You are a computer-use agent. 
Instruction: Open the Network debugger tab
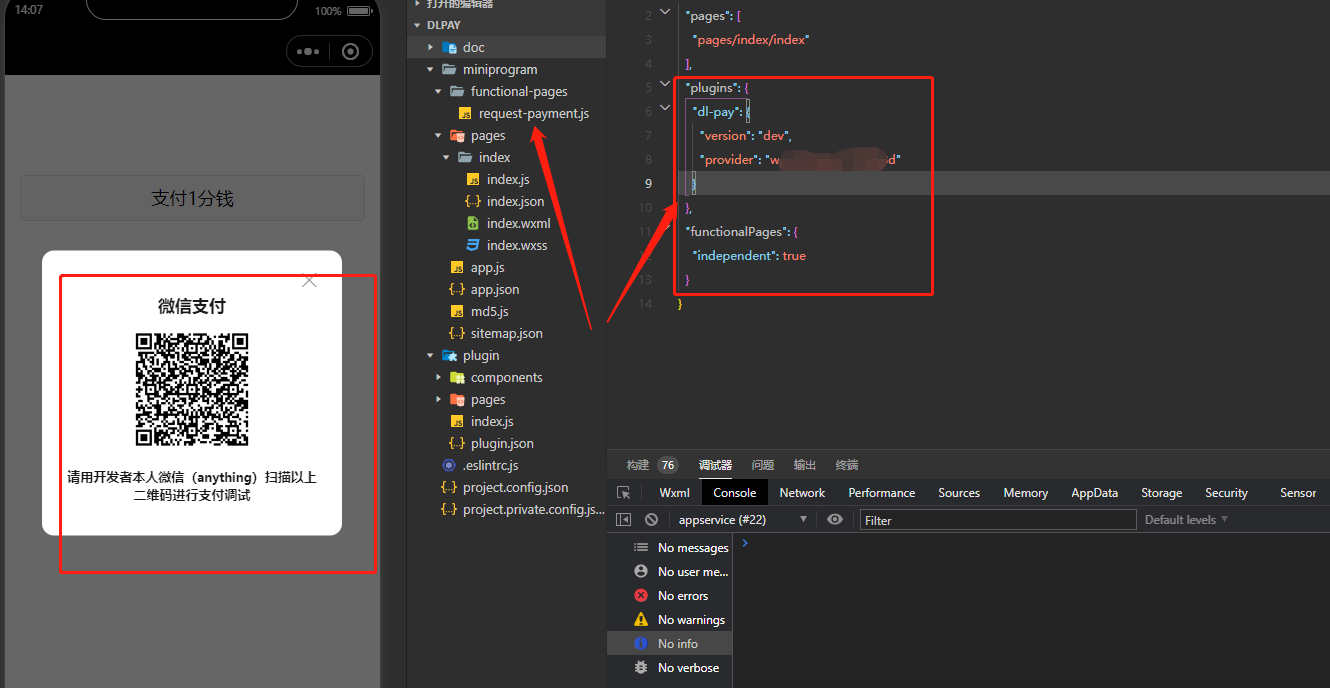tap(802, 493)
